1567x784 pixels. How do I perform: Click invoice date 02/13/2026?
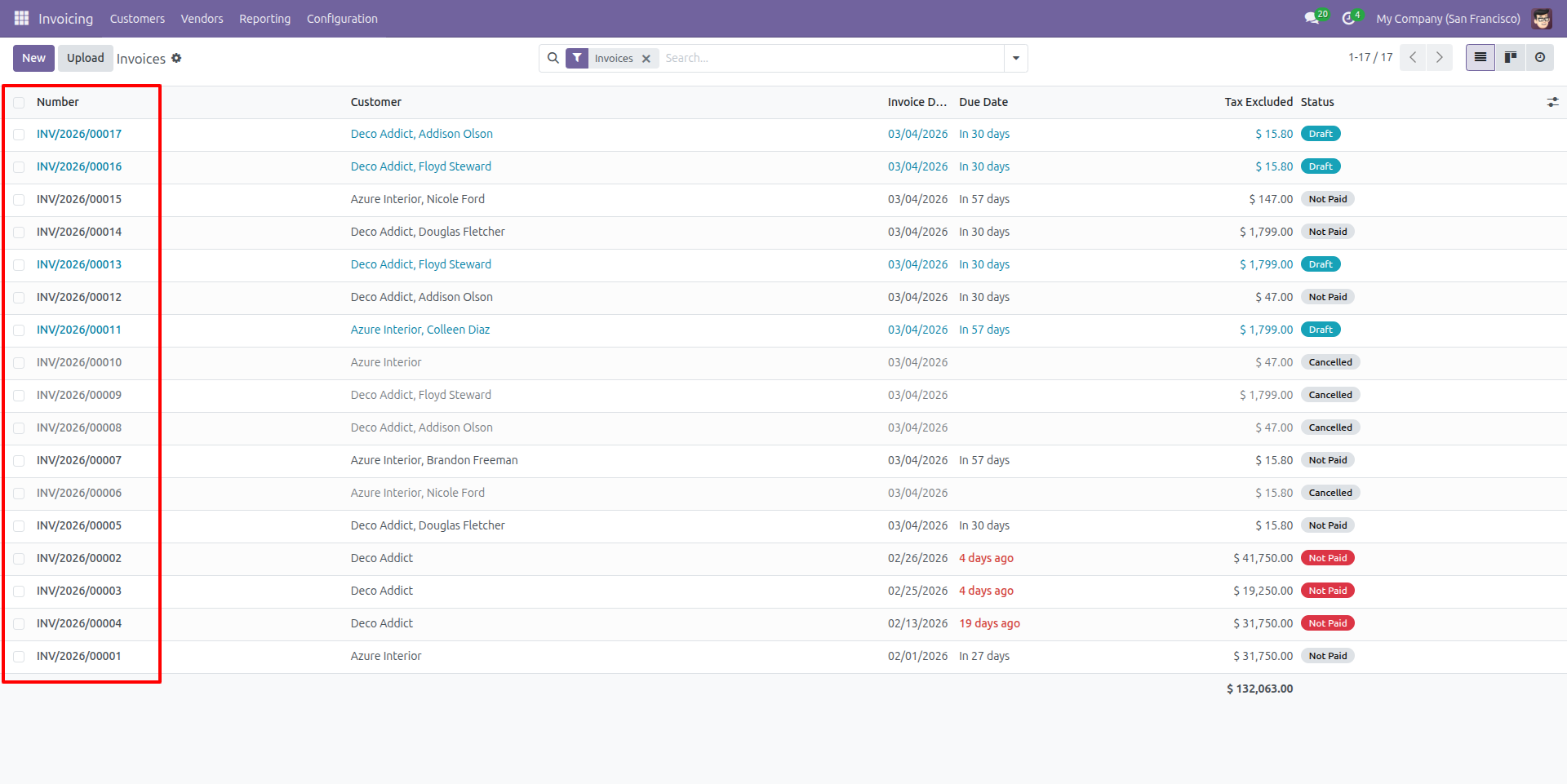pos(917,623)
